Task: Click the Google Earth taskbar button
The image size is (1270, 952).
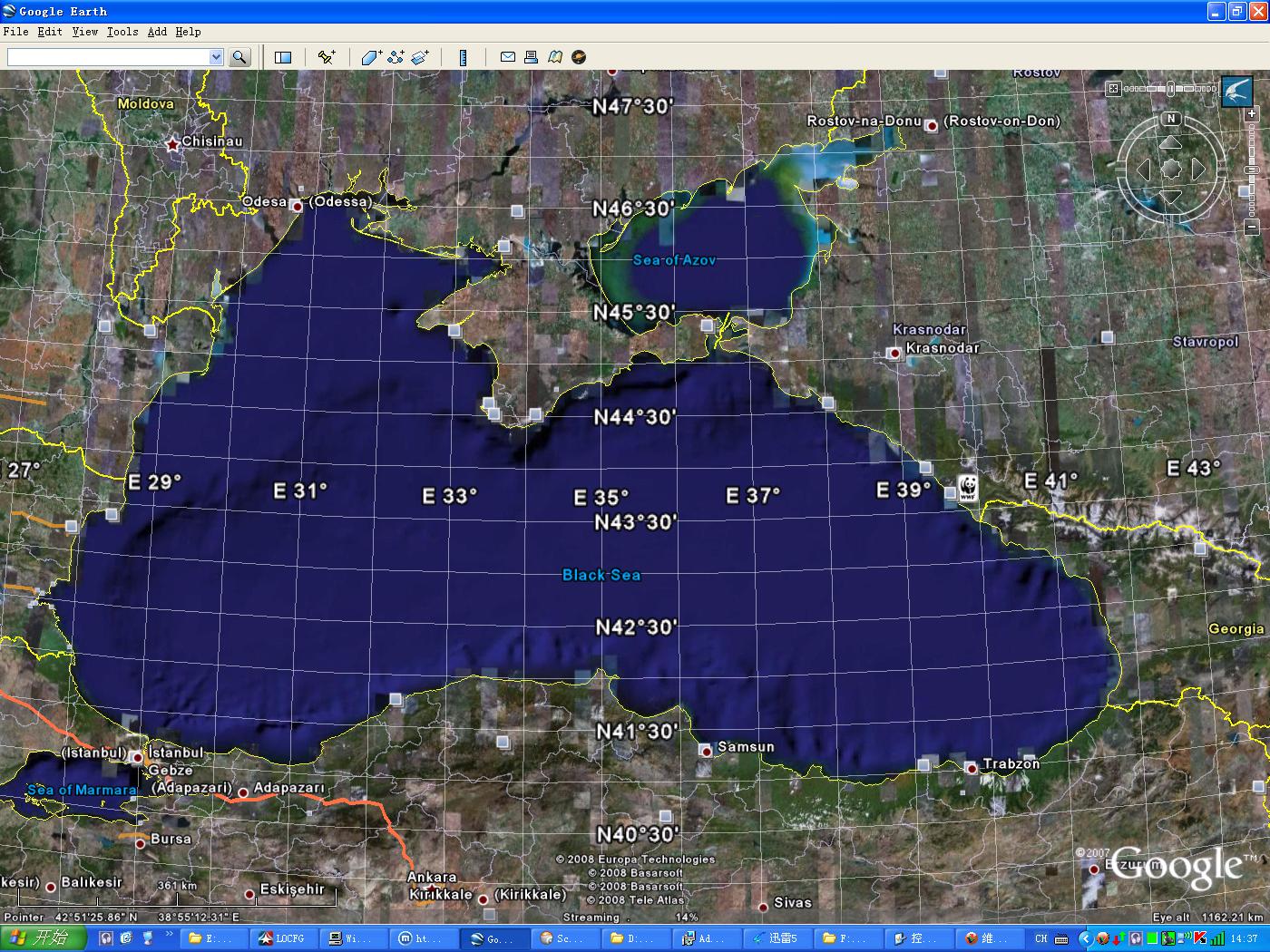Action: (x=493, y=938)
